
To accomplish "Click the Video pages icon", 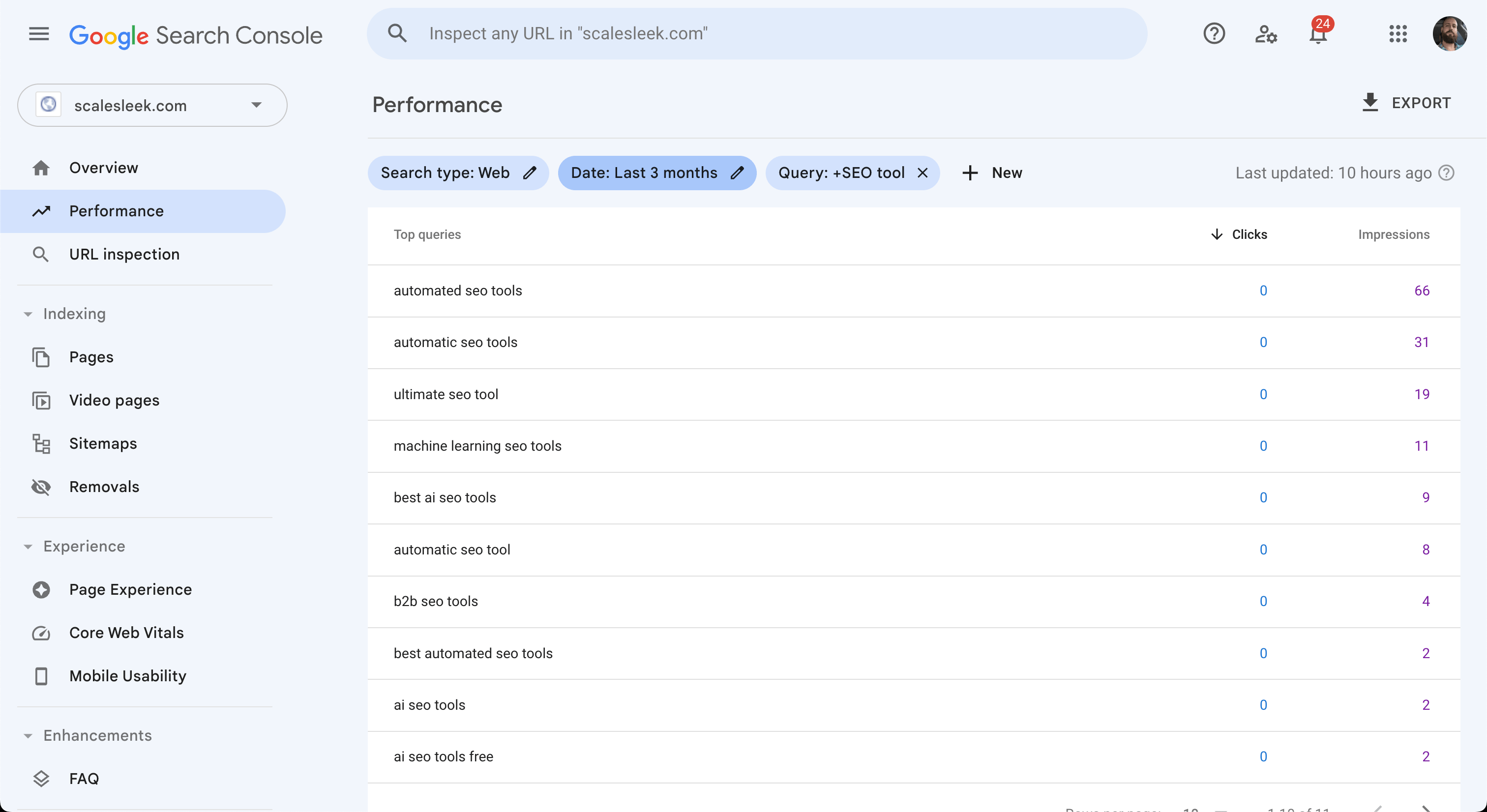I will click(41, 401).
